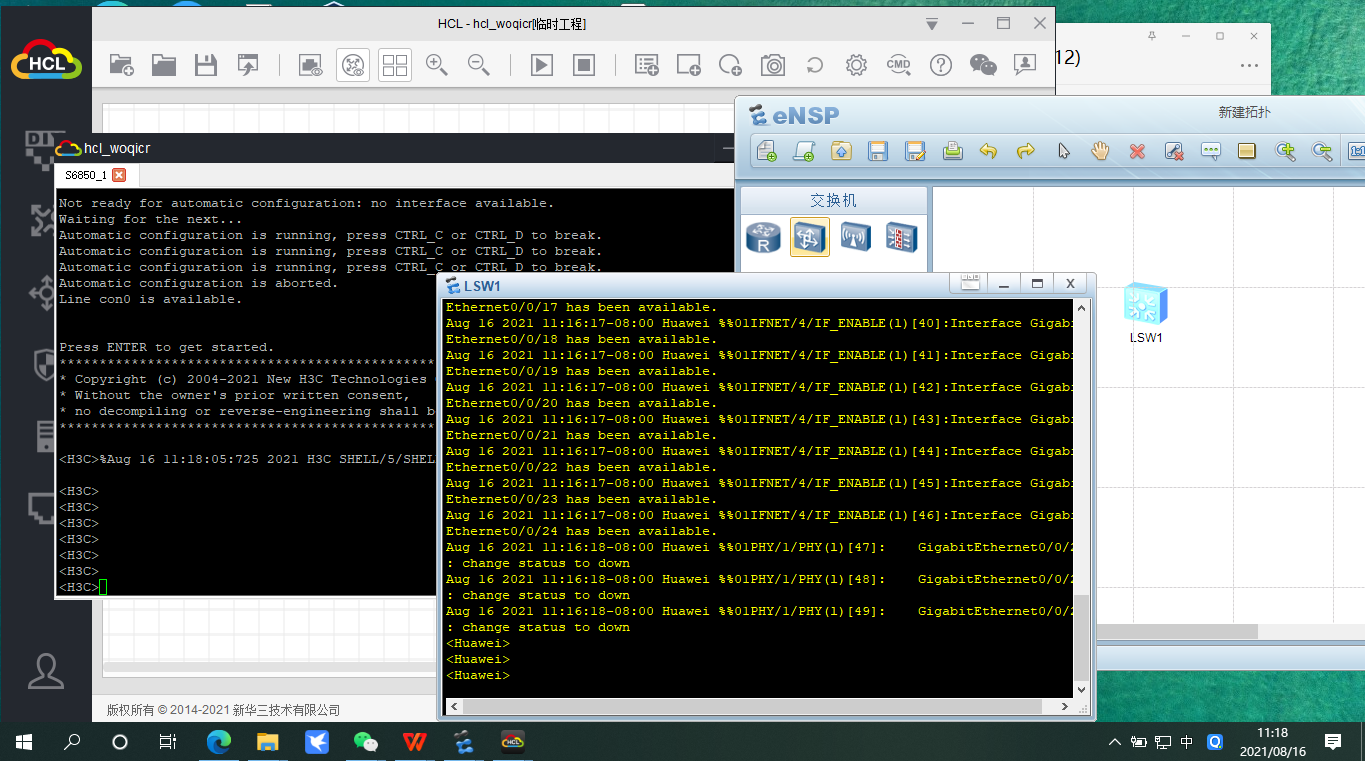Click the HCL cloud logo
1365x761 pixels.
(45, 59)
